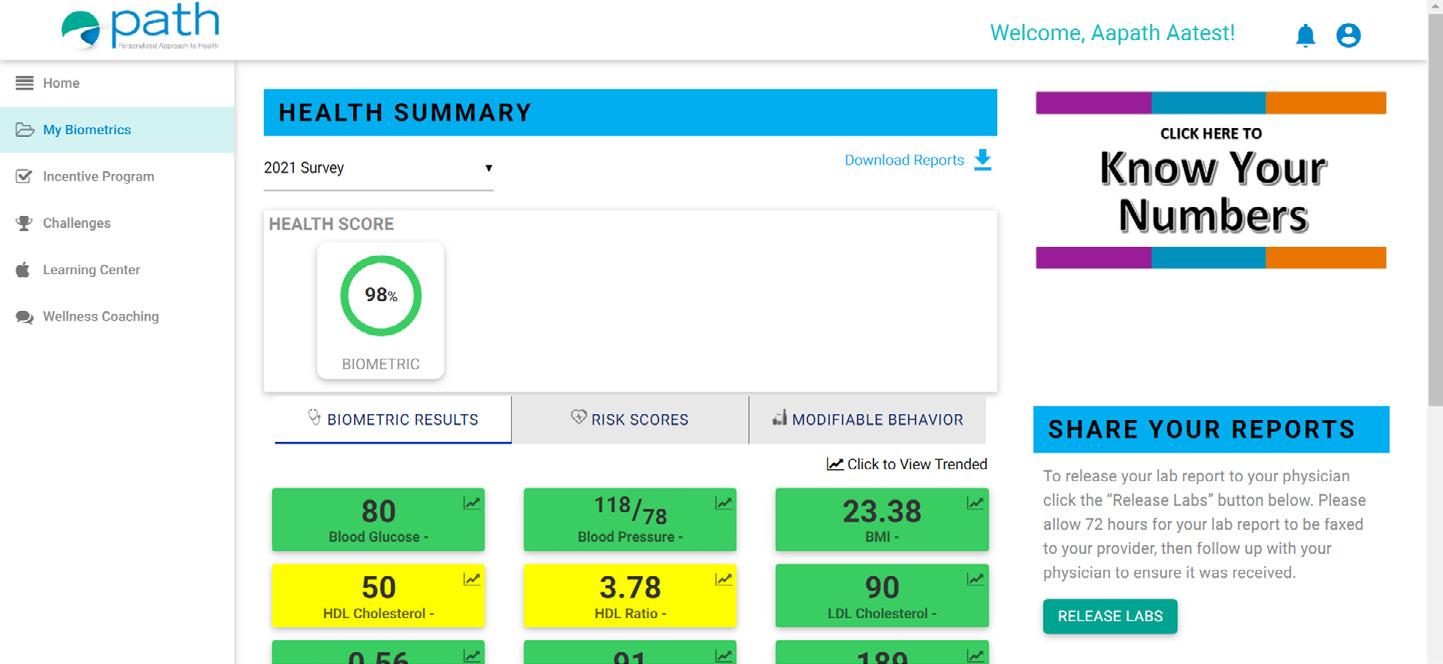This screenshot has width=1443, height=664.
Task: View trend chart for Blood Pressure
Action: click(724, 503)
